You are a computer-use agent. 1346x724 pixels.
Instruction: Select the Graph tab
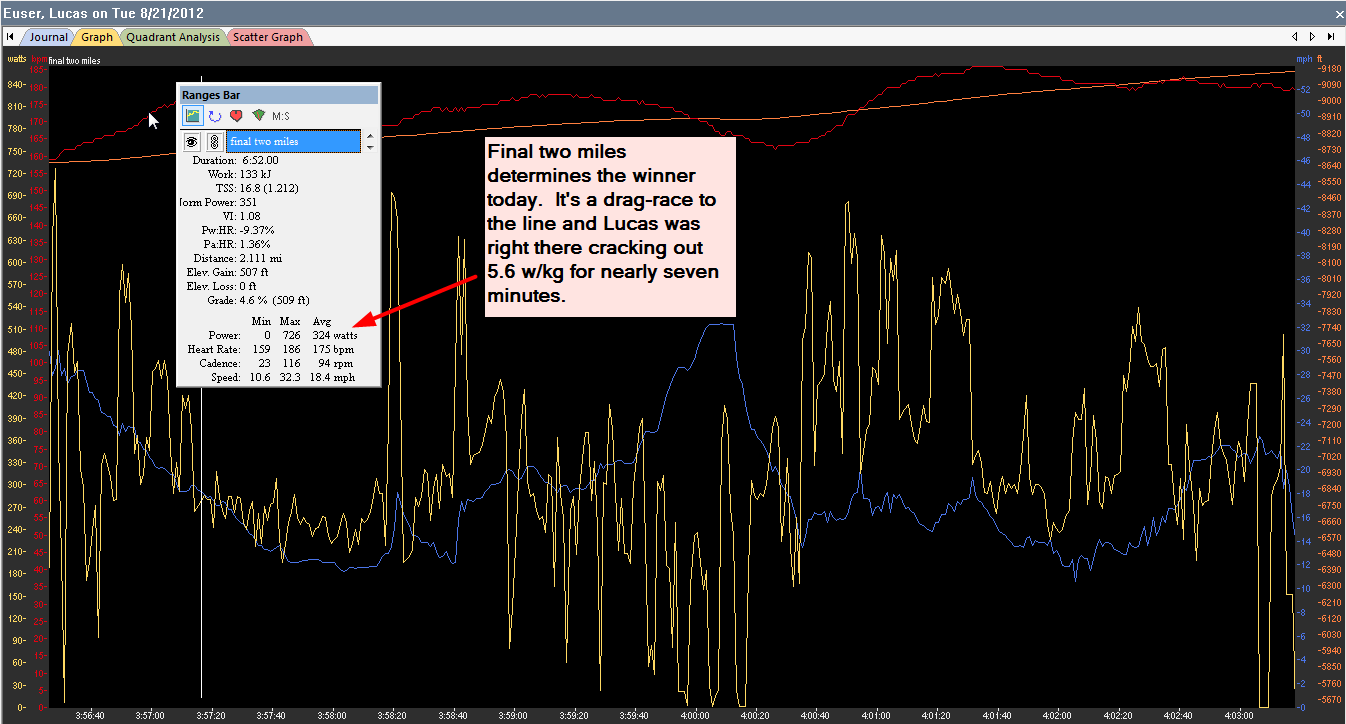96,36
